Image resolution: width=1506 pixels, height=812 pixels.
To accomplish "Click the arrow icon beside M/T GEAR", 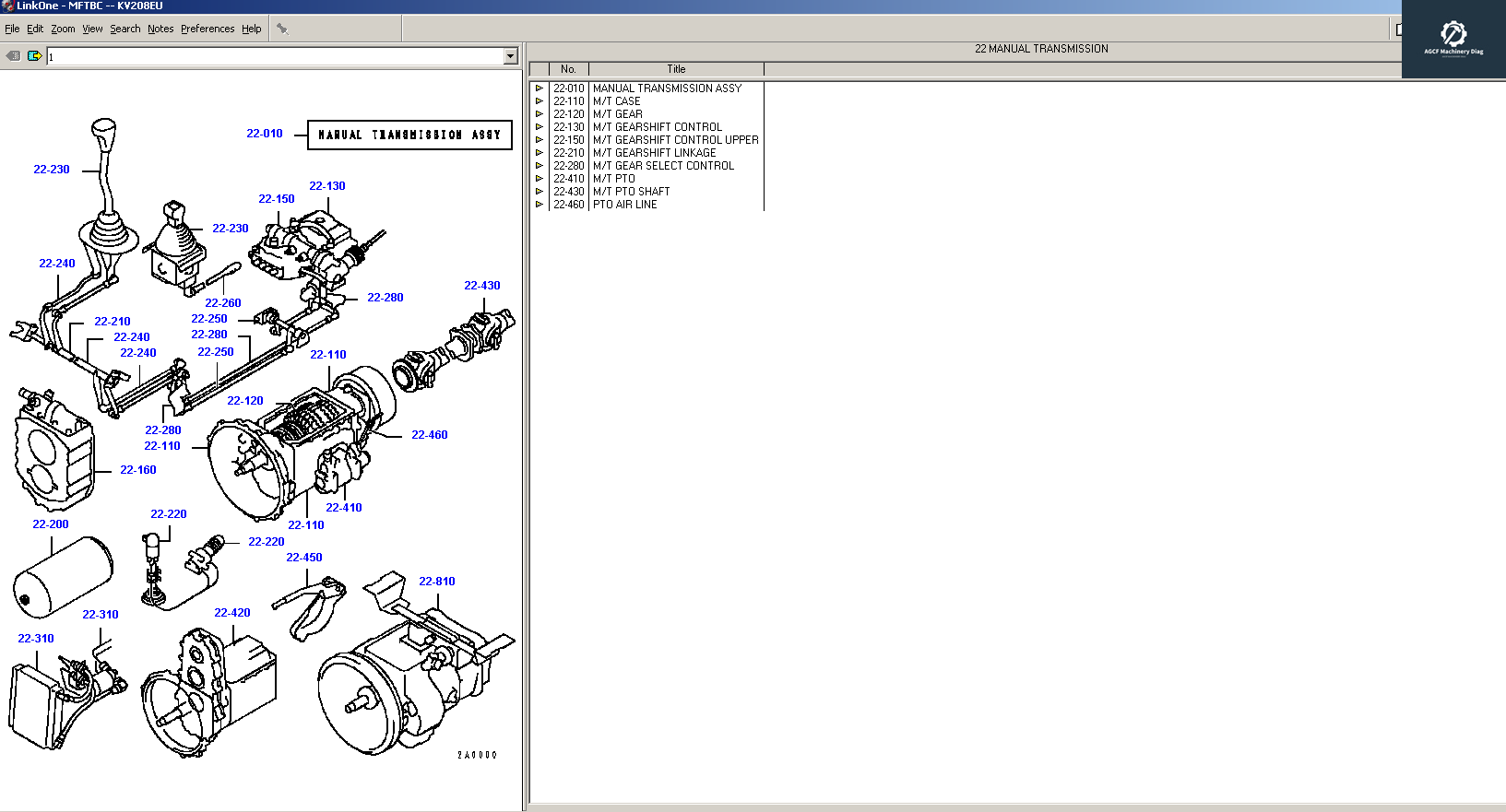I will tap(540, 114).
